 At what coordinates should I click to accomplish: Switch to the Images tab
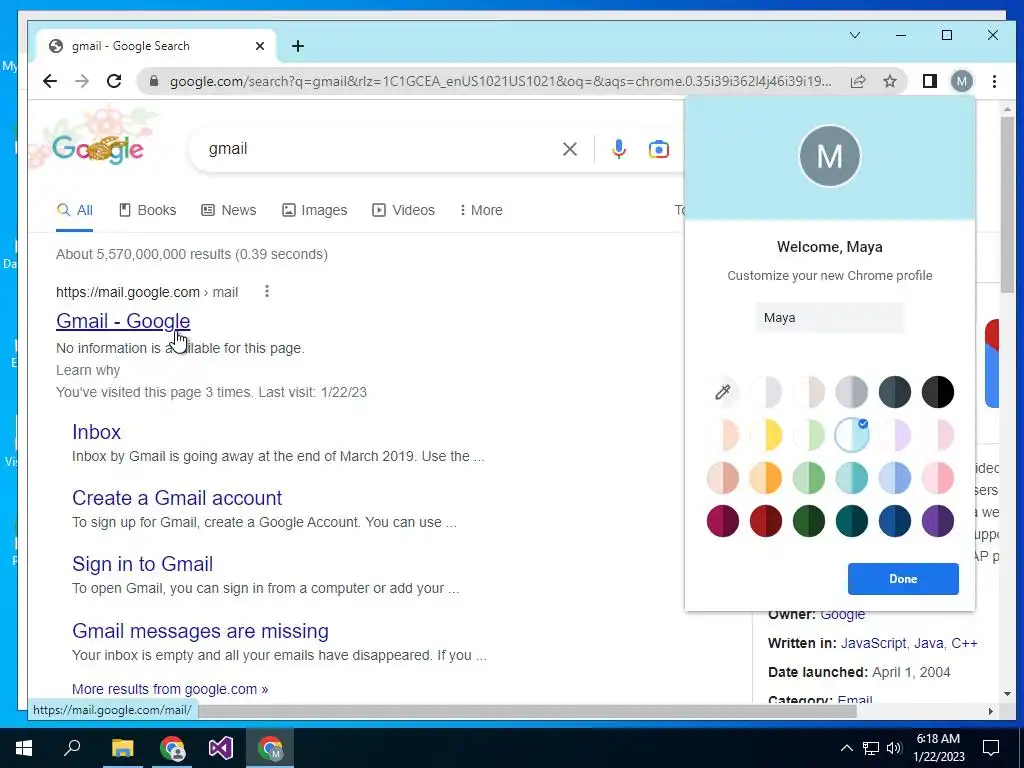(315, 210)
